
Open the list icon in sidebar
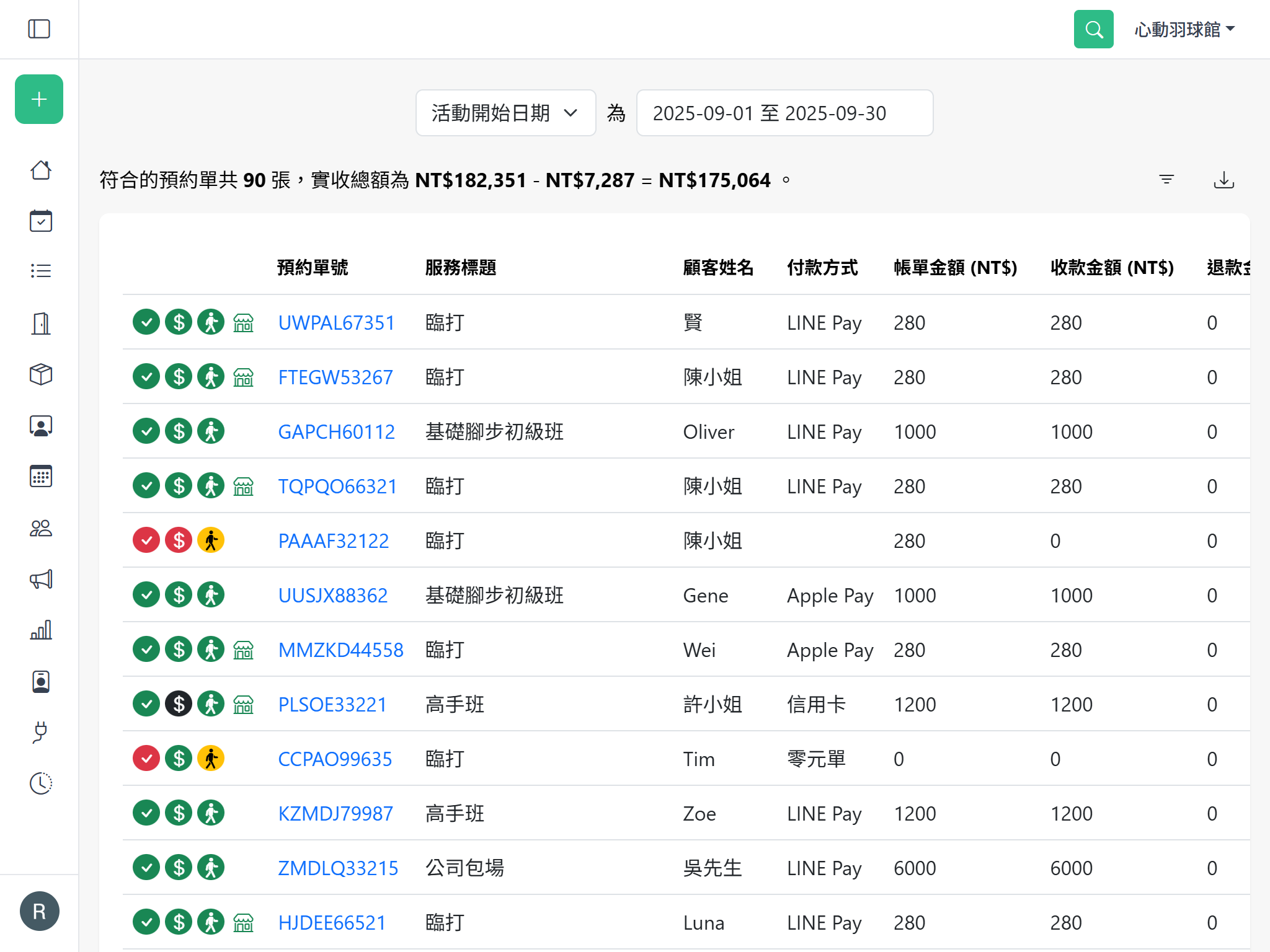pyautogui.click(x=41, y=271)
